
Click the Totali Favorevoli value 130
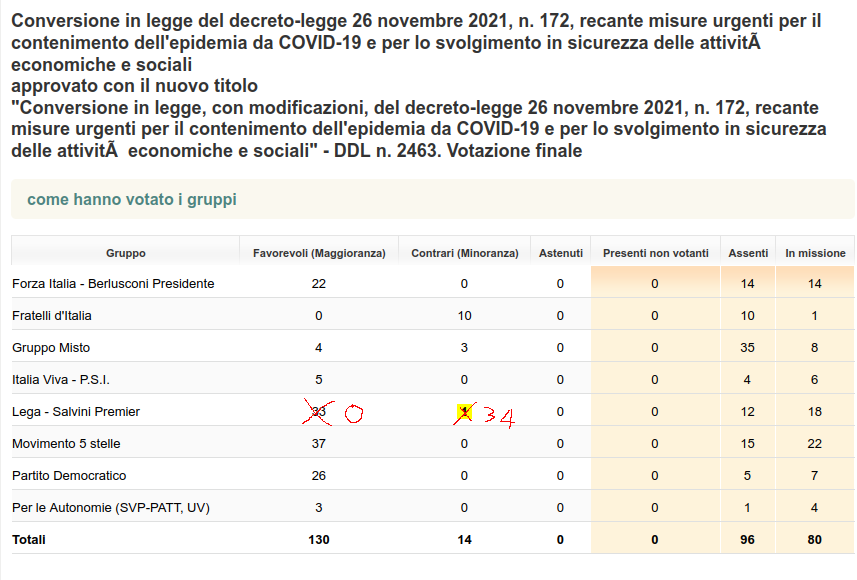tap(319, 540)
